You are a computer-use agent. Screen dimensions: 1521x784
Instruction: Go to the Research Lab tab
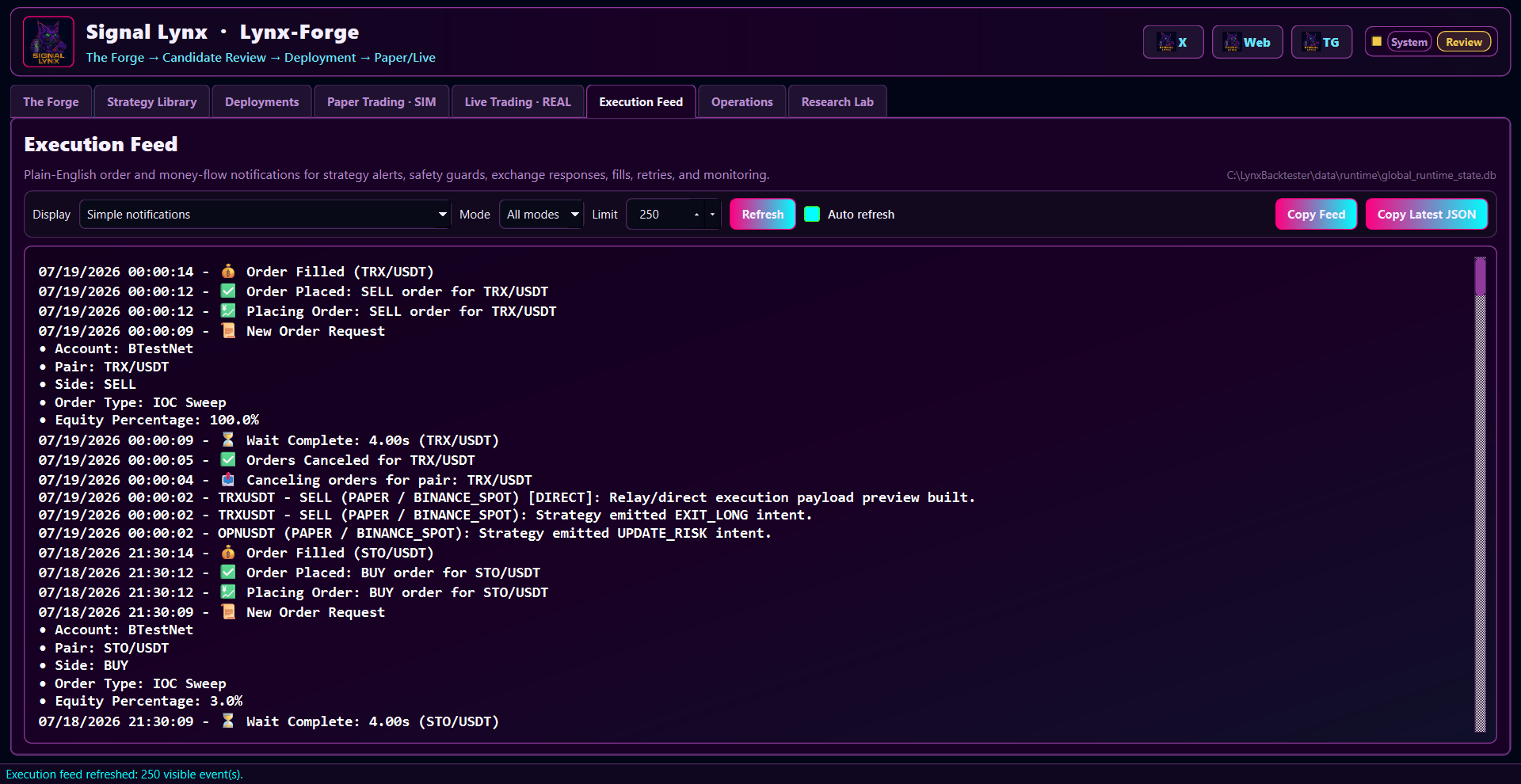point(837,102)
